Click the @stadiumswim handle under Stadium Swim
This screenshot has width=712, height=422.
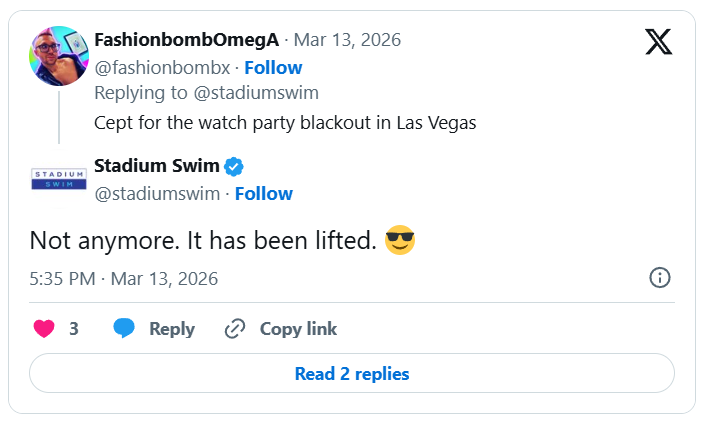[x=158, y=193]
